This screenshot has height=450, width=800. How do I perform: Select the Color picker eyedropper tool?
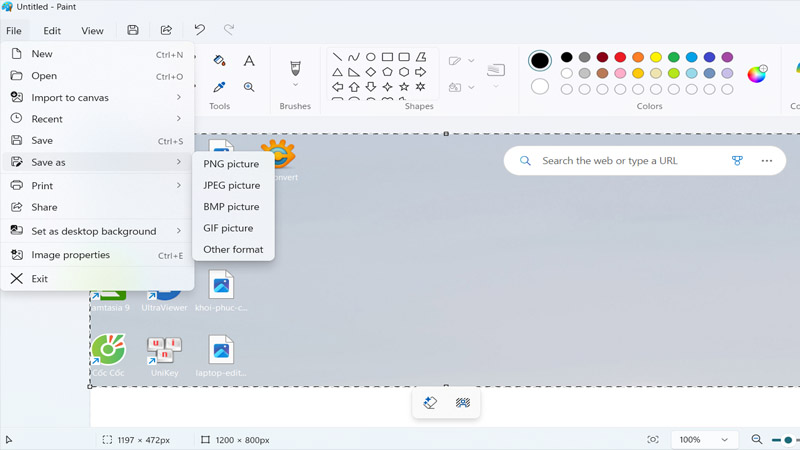point(219,87)
